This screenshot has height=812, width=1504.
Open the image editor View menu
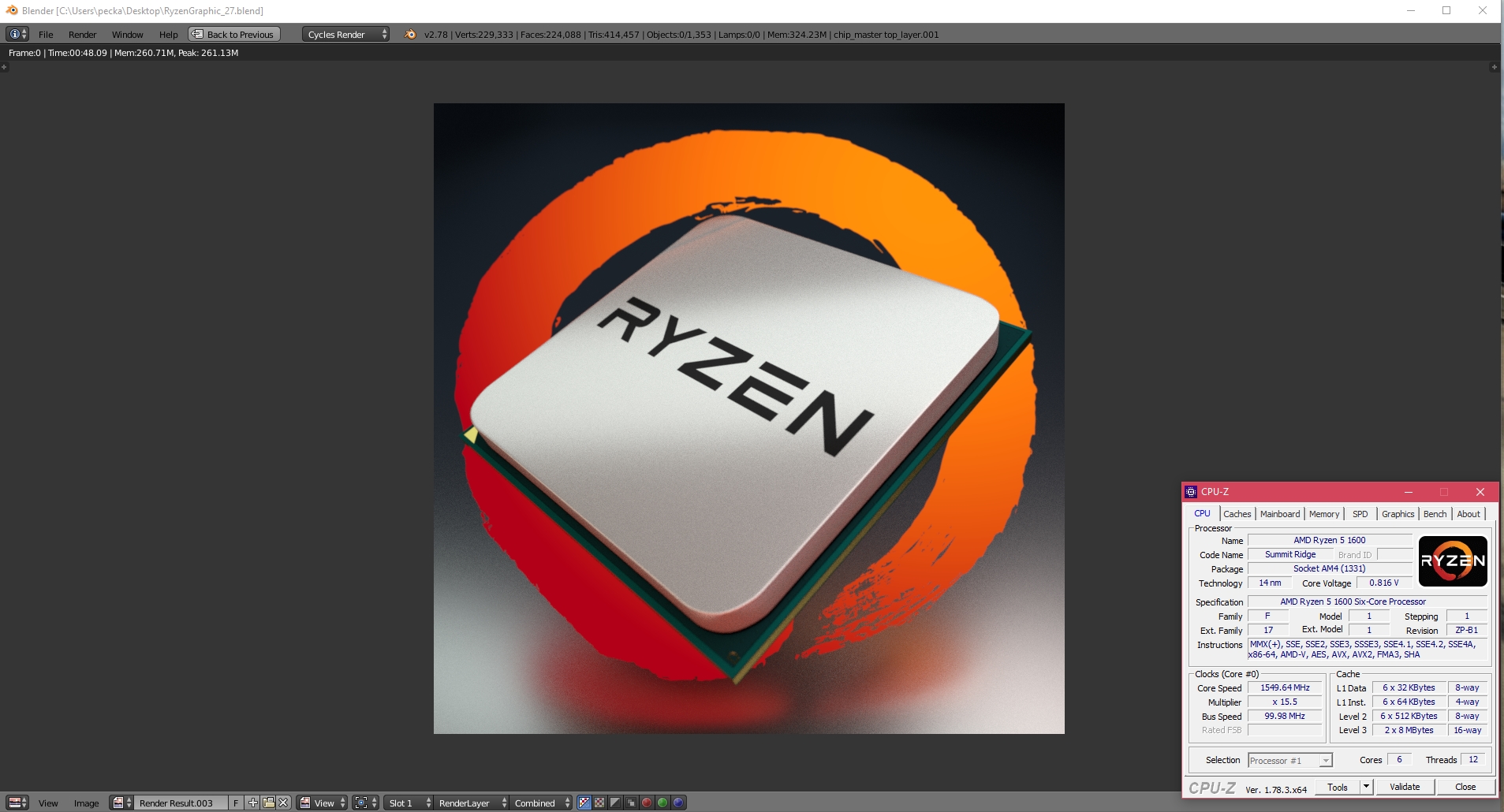[48, 803]
